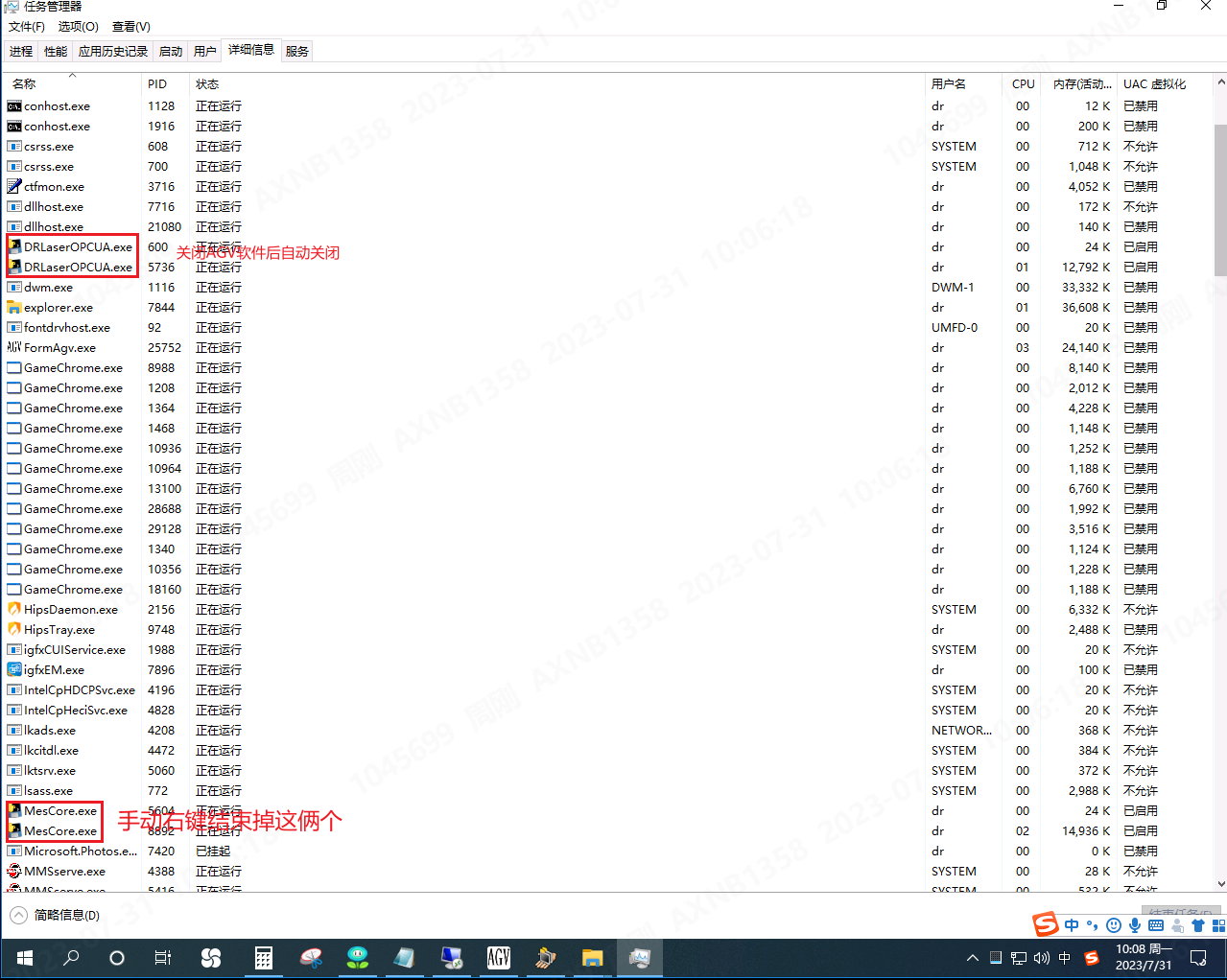1227x980 pixels.
Task: Sort by the 内存(活动 column header
Action: click(x=1081, y=83)
